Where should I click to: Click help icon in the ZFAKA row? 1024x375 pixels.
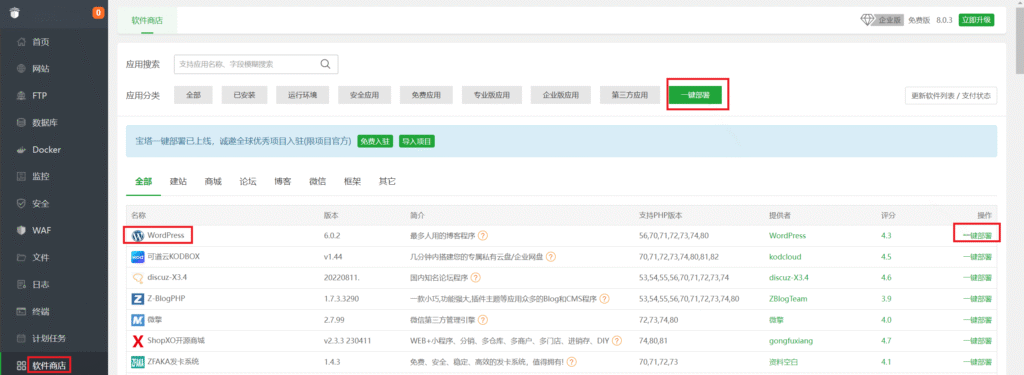[x=571, y=362]
